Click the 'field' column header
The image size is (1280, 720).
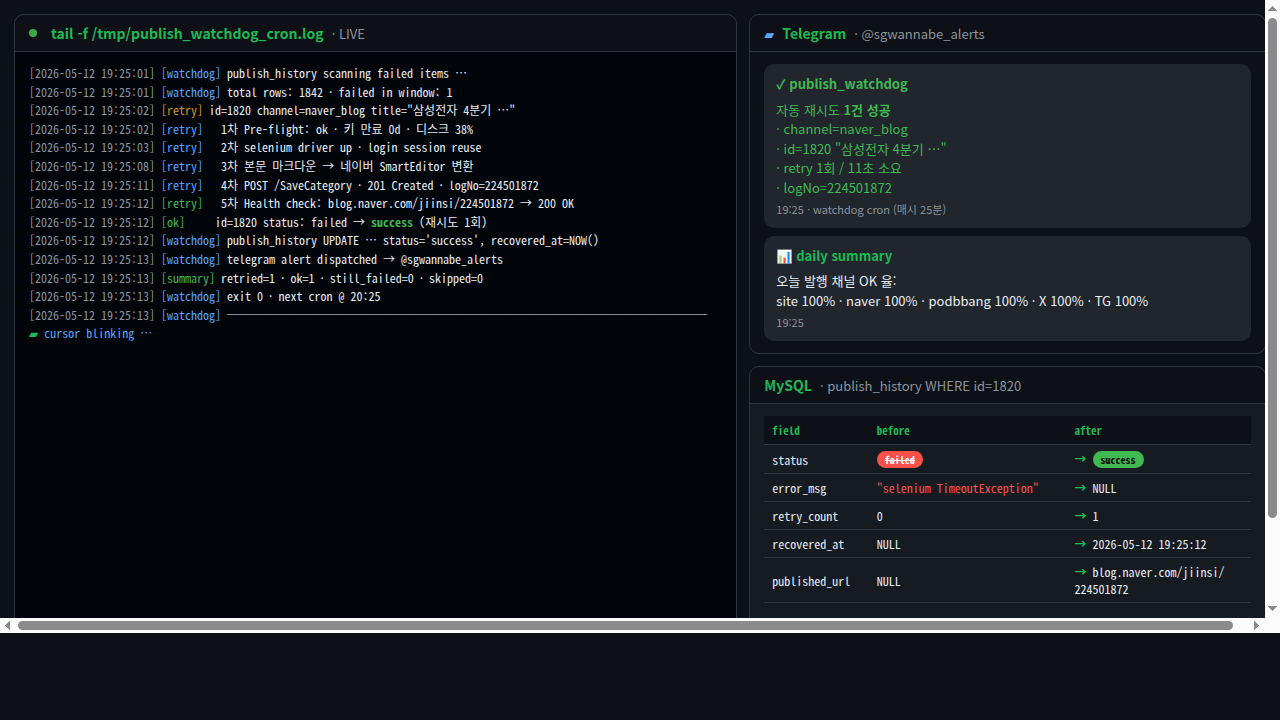(786, 431)
